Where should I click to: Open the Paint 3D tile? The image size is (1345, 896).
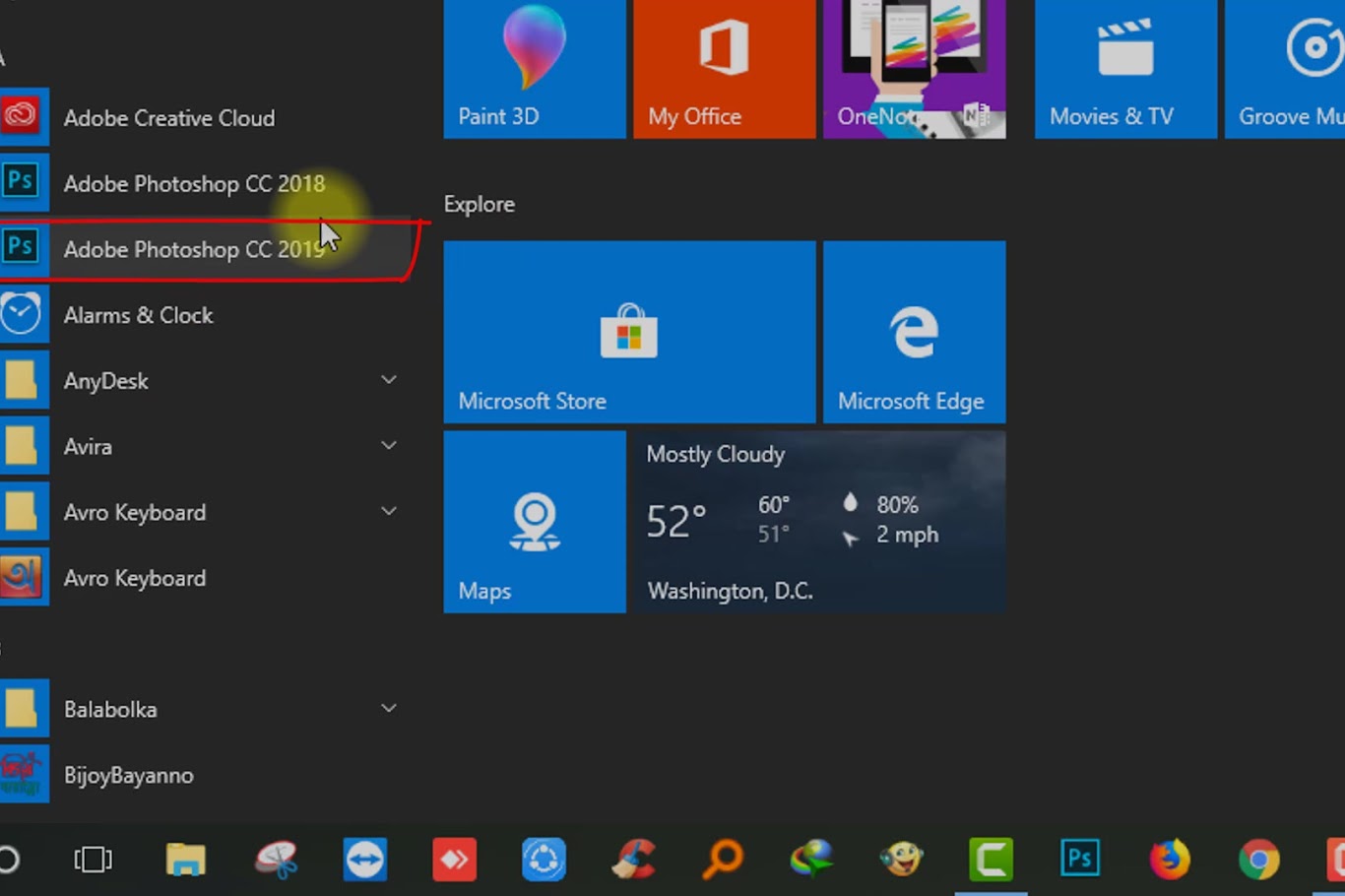pos(535,69)
